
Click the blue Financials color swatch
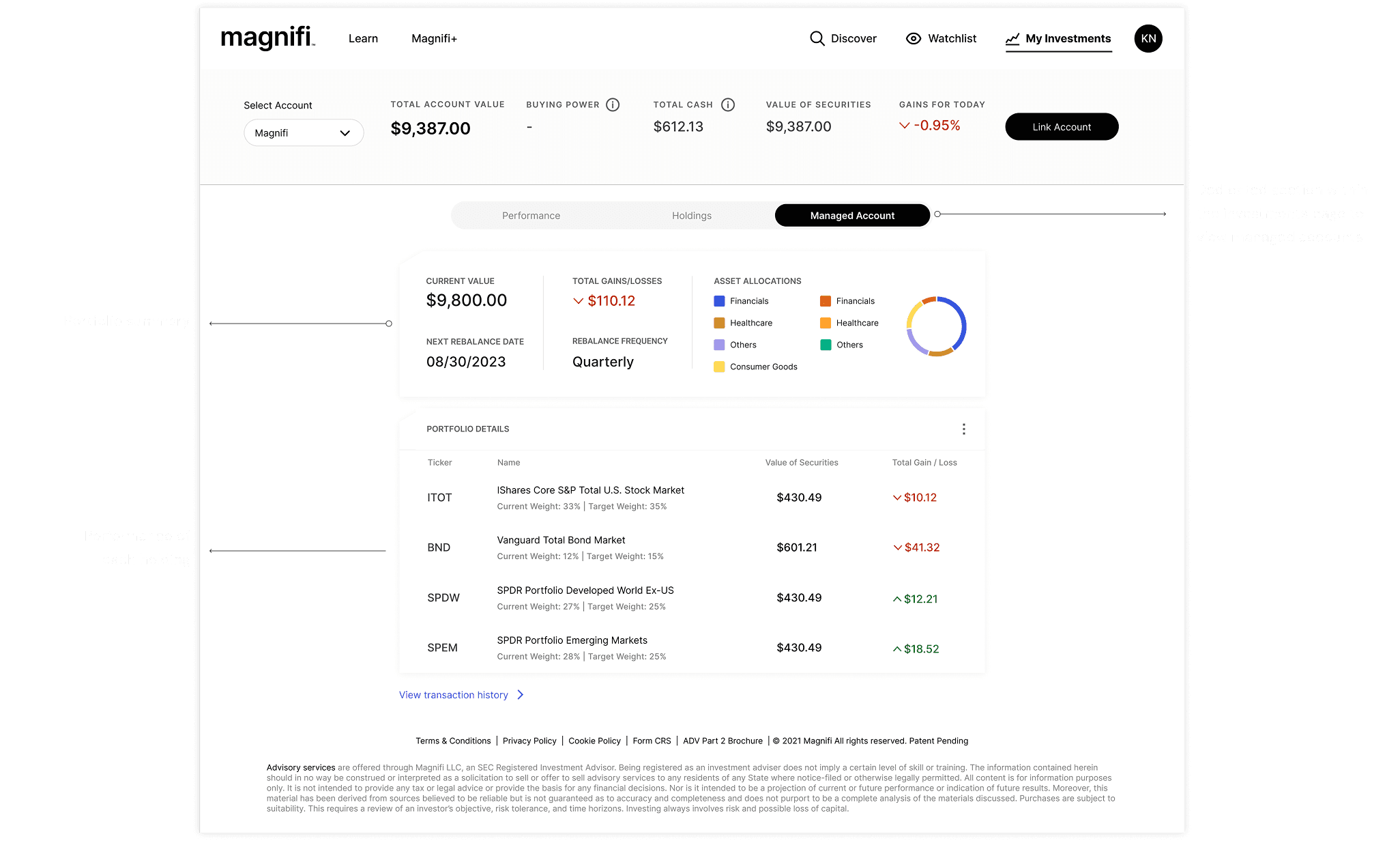point(719,301)
